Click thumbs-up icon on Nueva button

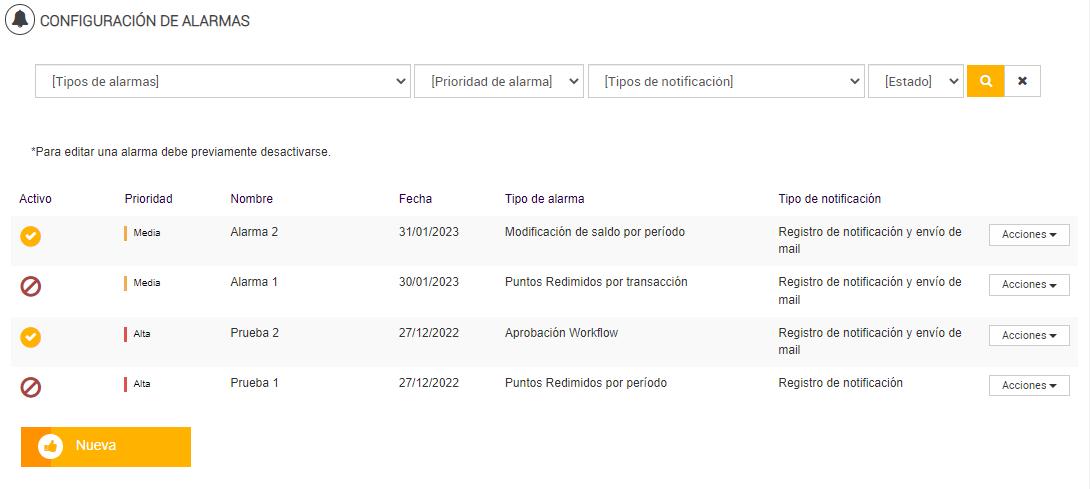click(x=50, y=446)
